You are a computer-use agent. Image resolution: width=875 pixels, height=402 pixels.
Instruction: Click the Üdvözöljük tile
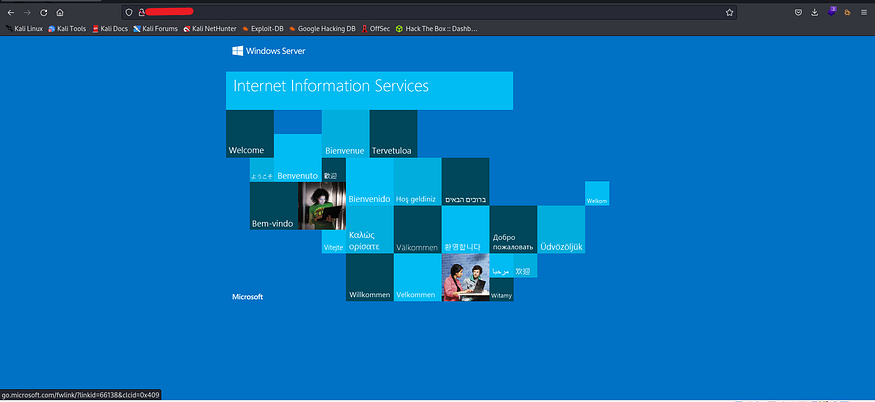click(x=561, y=230)
